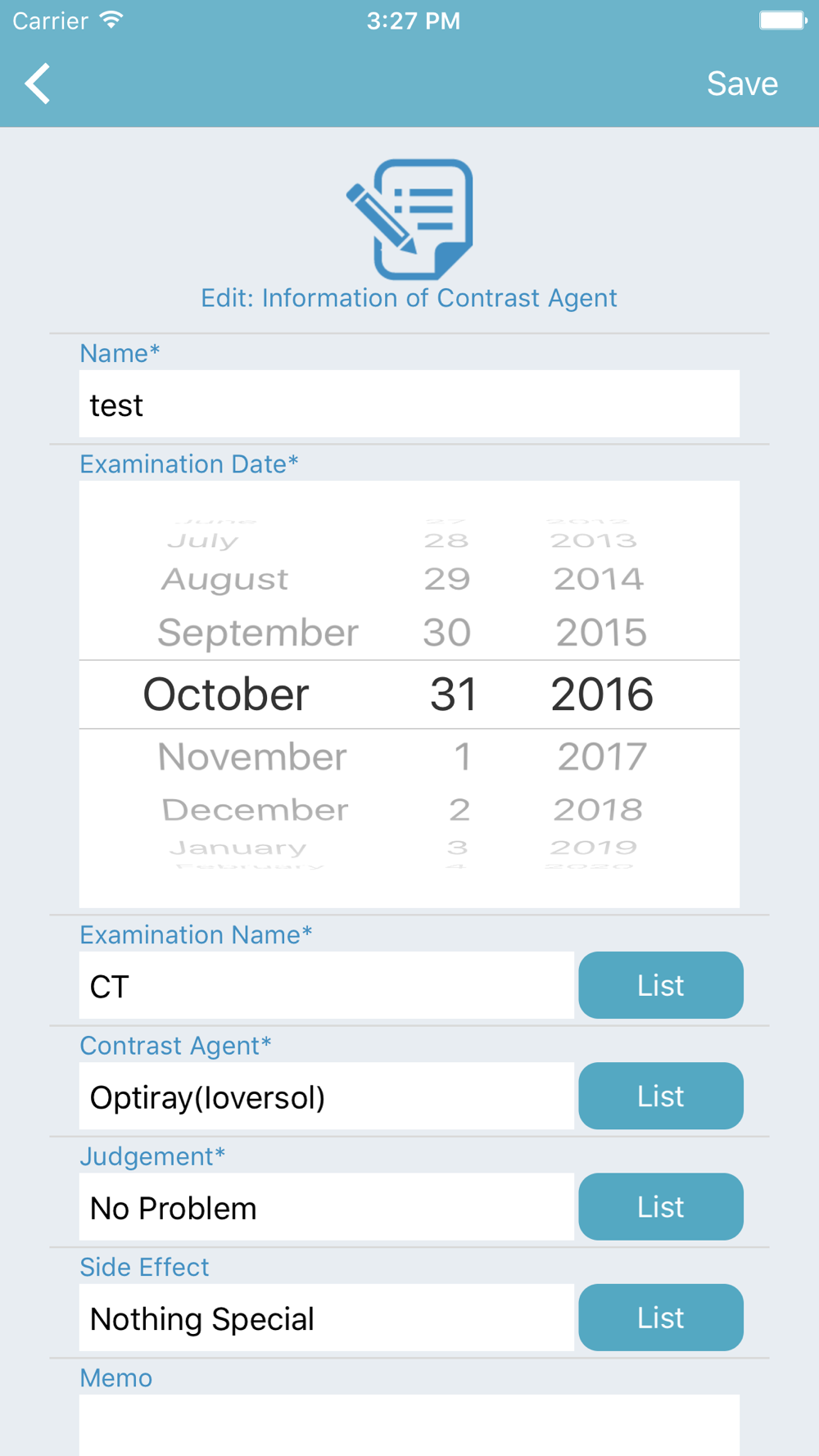The width and height of the screenshot is (819, 1456).
Task: Tap the Wi-Fi icon in status bar
Action: point(111,20)
